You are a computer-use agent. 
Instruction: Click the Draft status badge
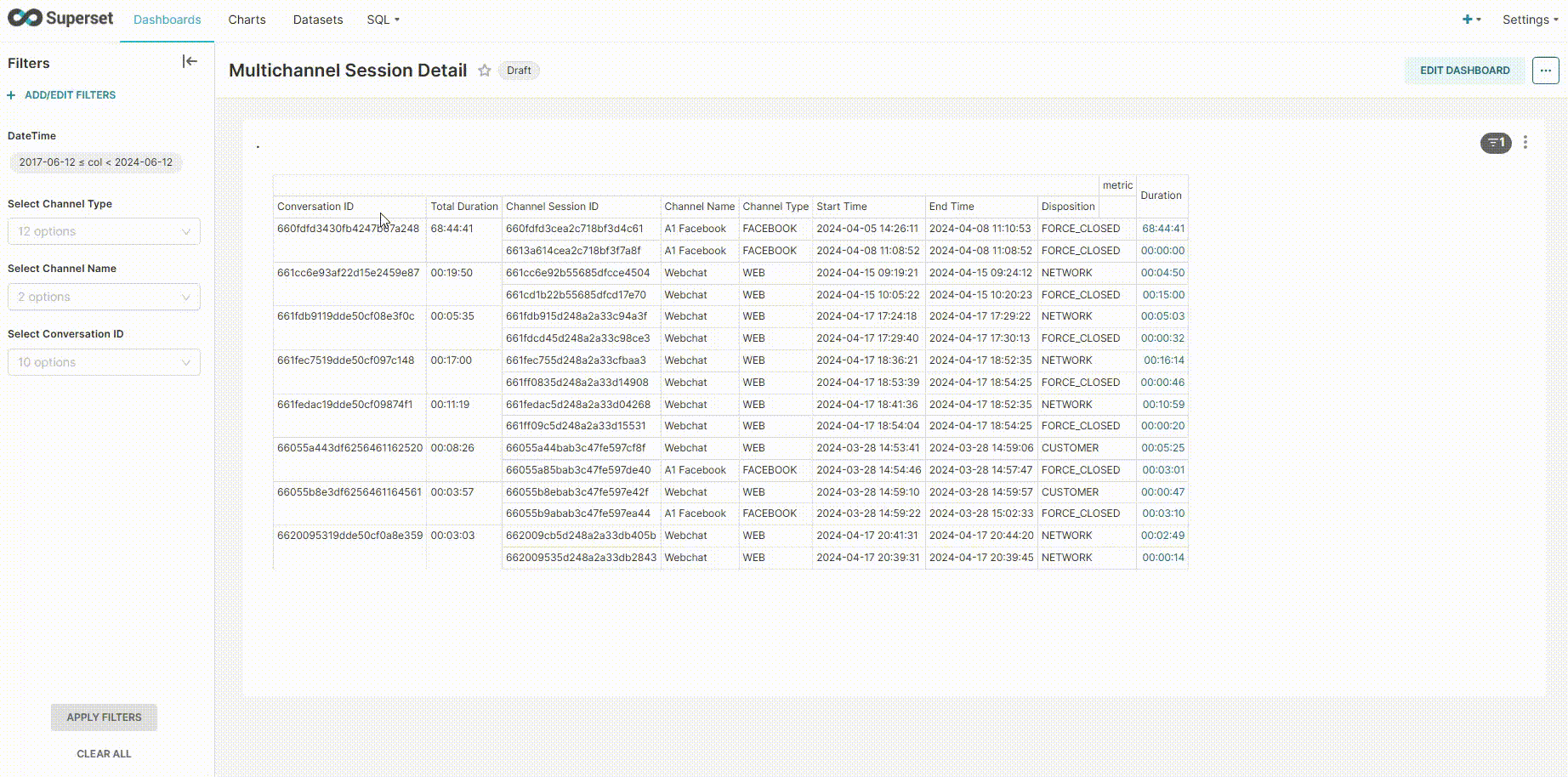[x=519, y=71]
